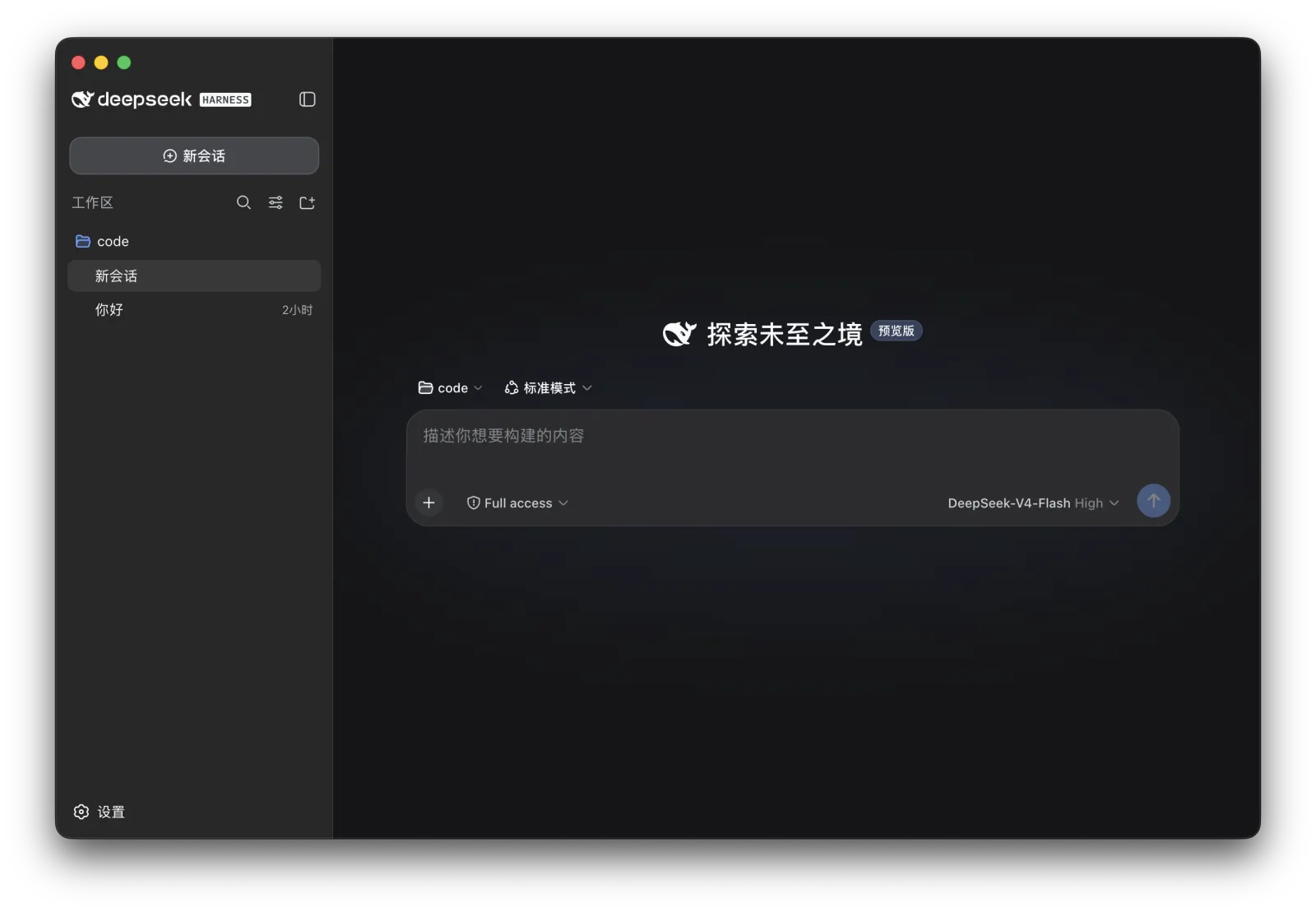
Task: Close the window with red button
Action: [78, 62]
